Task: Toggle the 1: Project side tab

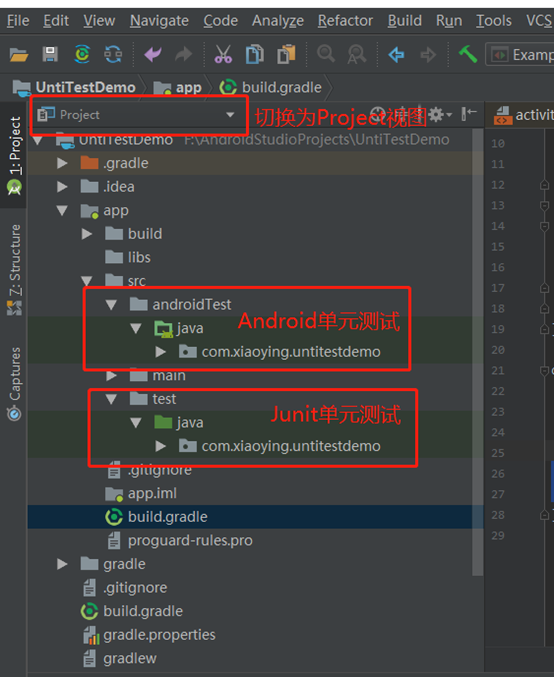Action: click(x=14, y=155)
